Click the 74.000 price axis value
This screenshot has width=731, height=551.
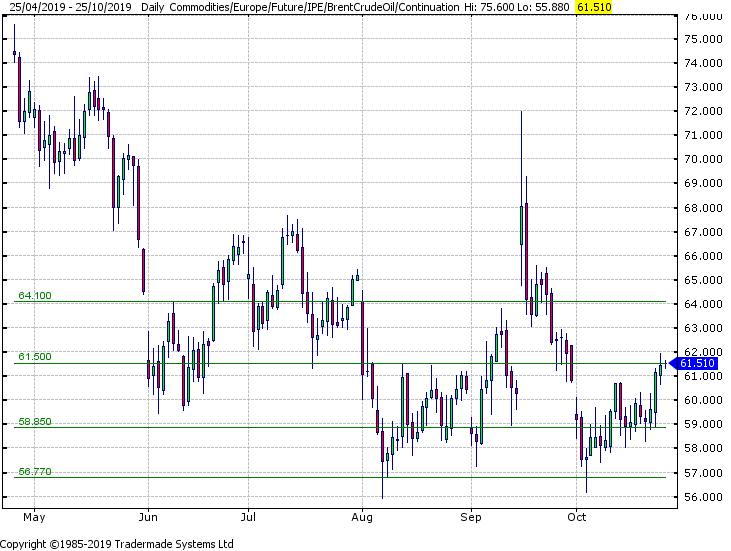pyautogui.click(x=703, y=63)
